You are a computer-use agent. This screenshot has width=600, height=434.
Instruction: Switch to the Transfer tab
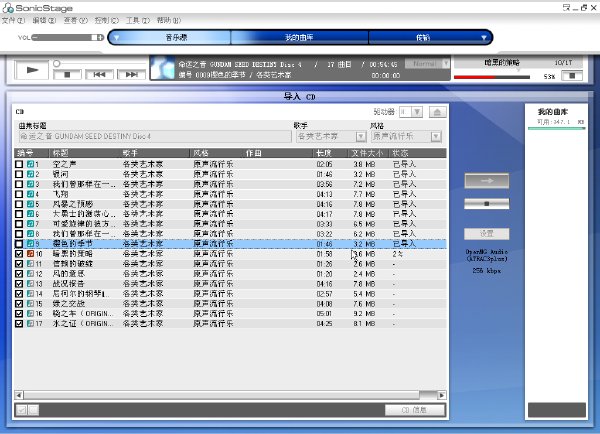pos(423,38)
